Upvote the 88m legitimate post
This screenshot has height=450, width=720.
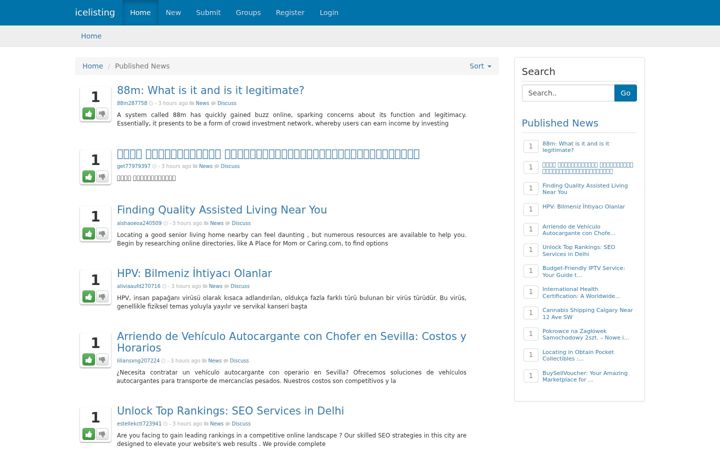coord(89,113)
